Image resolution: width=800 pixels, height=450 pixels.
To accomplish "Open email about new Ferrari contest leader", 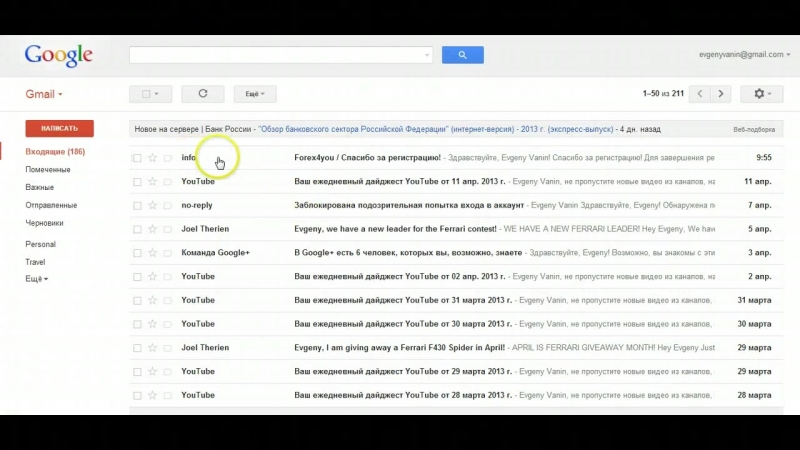I will pos(395,229).
